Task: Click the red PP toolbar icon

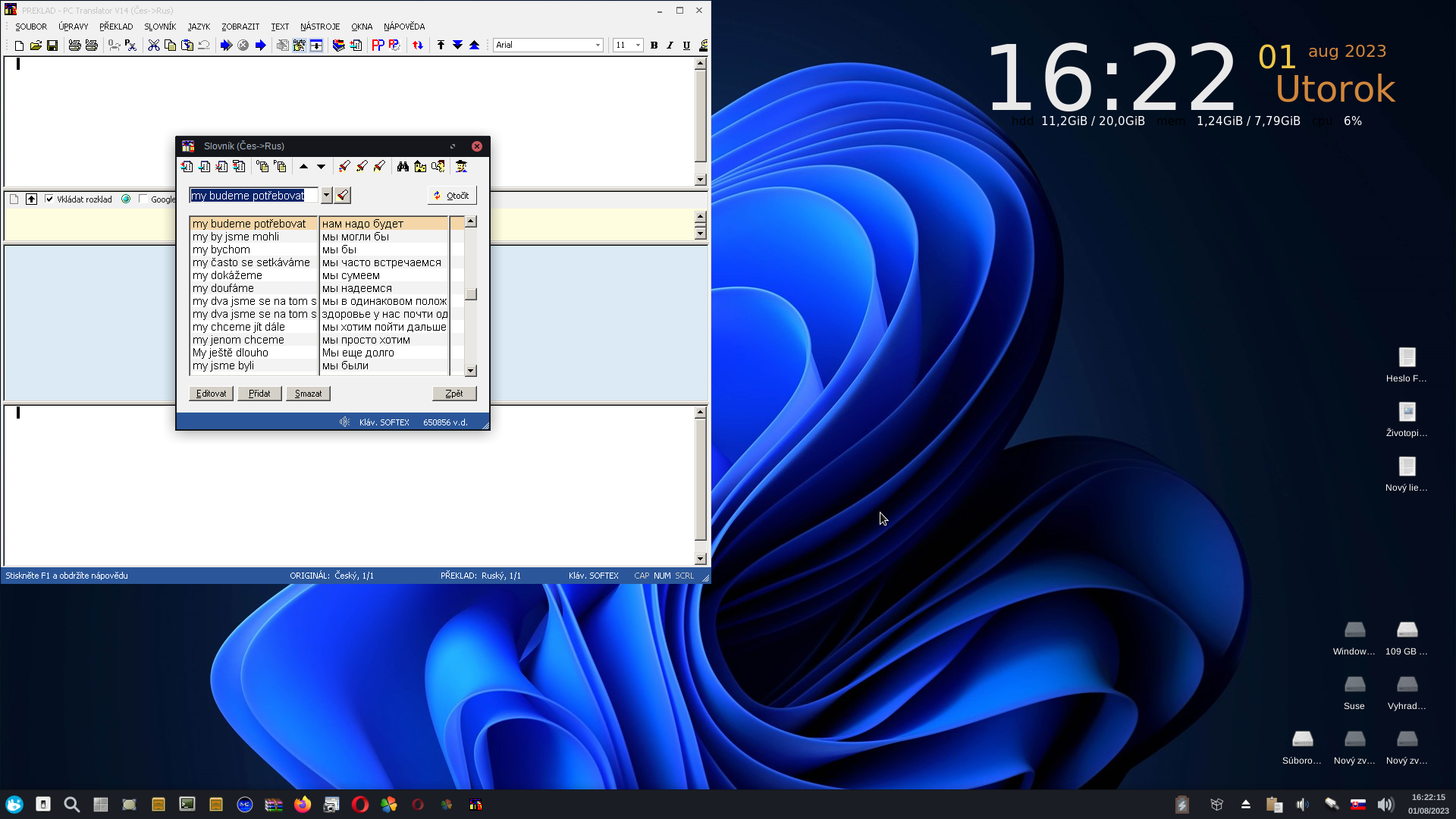Action: pyautogui.click(x=378, y=45)
